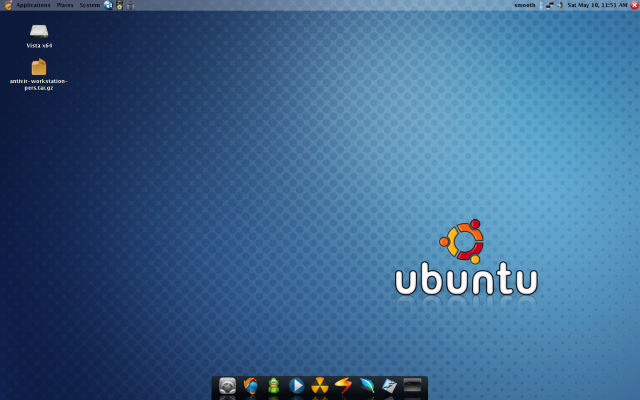The height and width of the screenshot is (400, 640).
Task: Click the GNOME foot logo in the panel
Action: [x=8, y=5]
